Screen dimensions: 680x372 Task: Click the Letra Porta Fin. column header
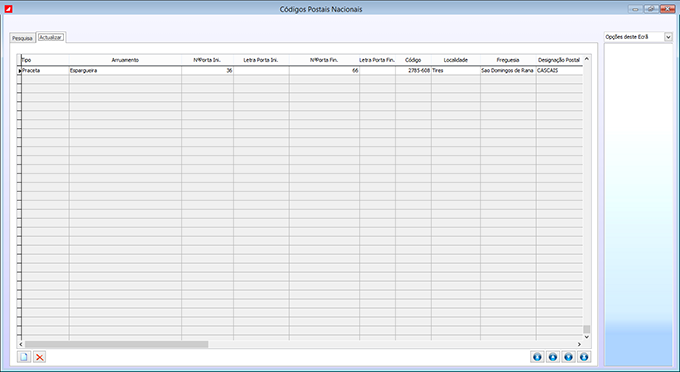tap(377, 60)
